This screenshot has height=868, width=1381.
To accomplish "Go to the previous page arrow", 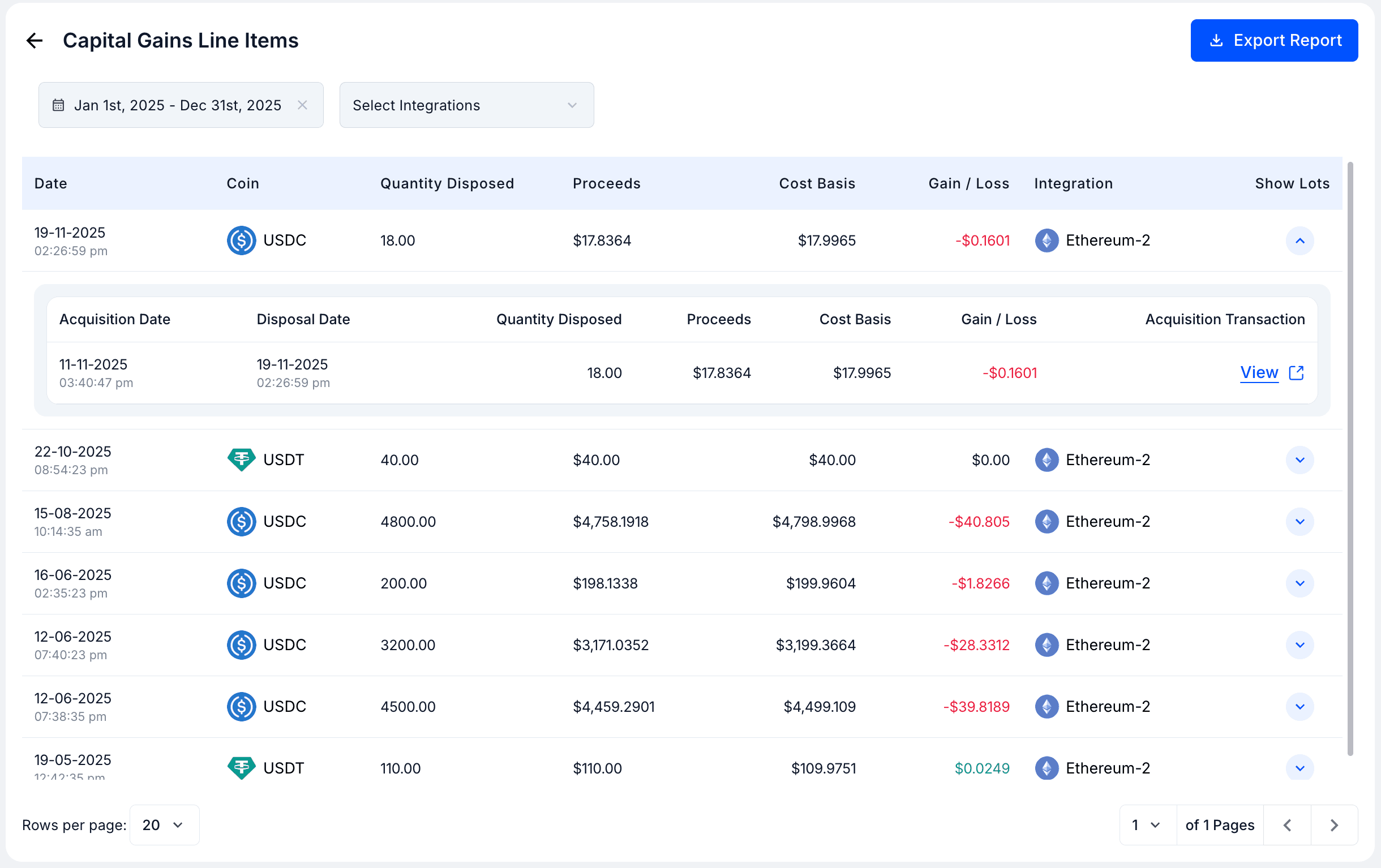I will pyautogui.click(x=1287, y=825).
